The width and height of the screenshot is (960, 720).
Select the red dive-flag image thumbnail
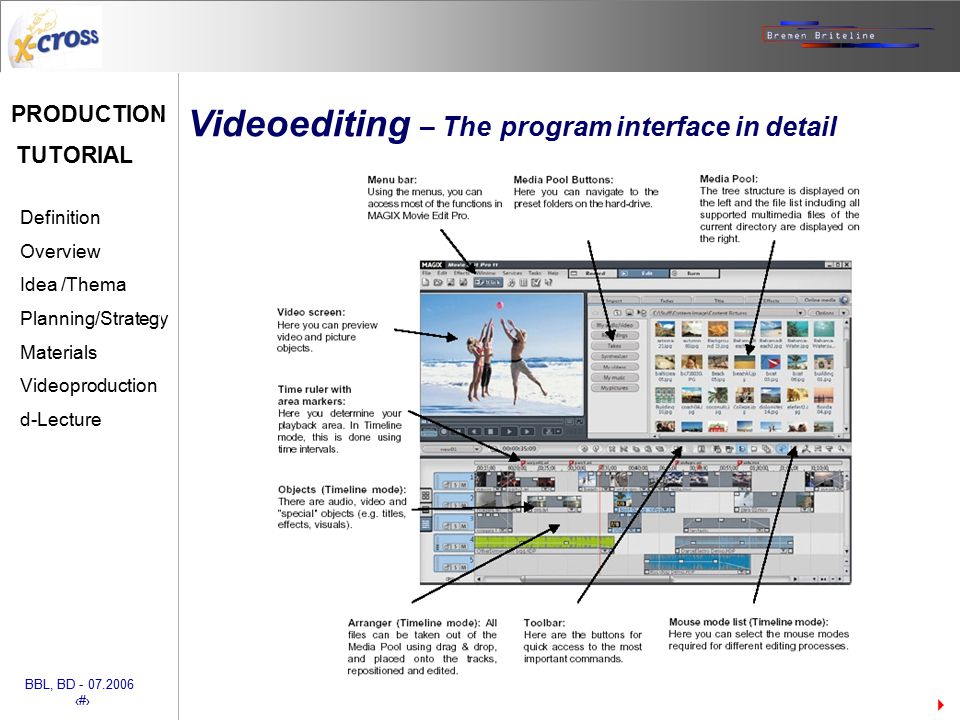(771, 361)
